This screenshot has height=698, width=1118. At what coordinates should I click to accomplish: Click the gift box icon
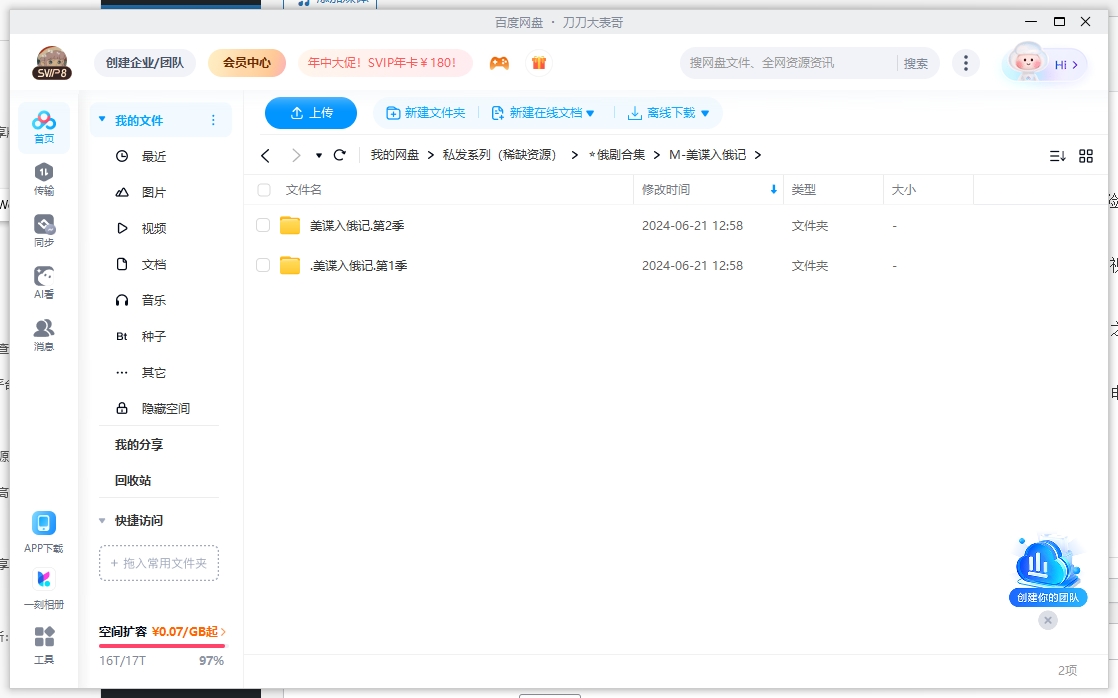tap(539, 63)
